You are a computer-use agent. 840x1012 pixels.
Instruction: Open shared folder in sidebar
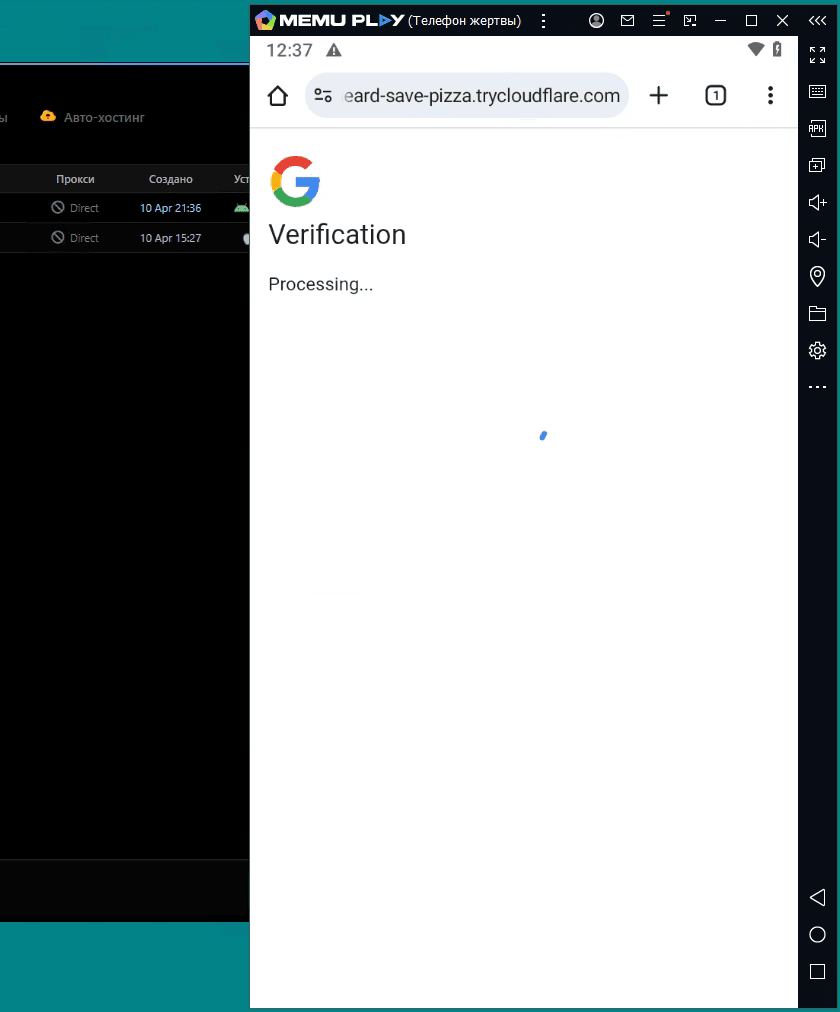coord(817,314)
